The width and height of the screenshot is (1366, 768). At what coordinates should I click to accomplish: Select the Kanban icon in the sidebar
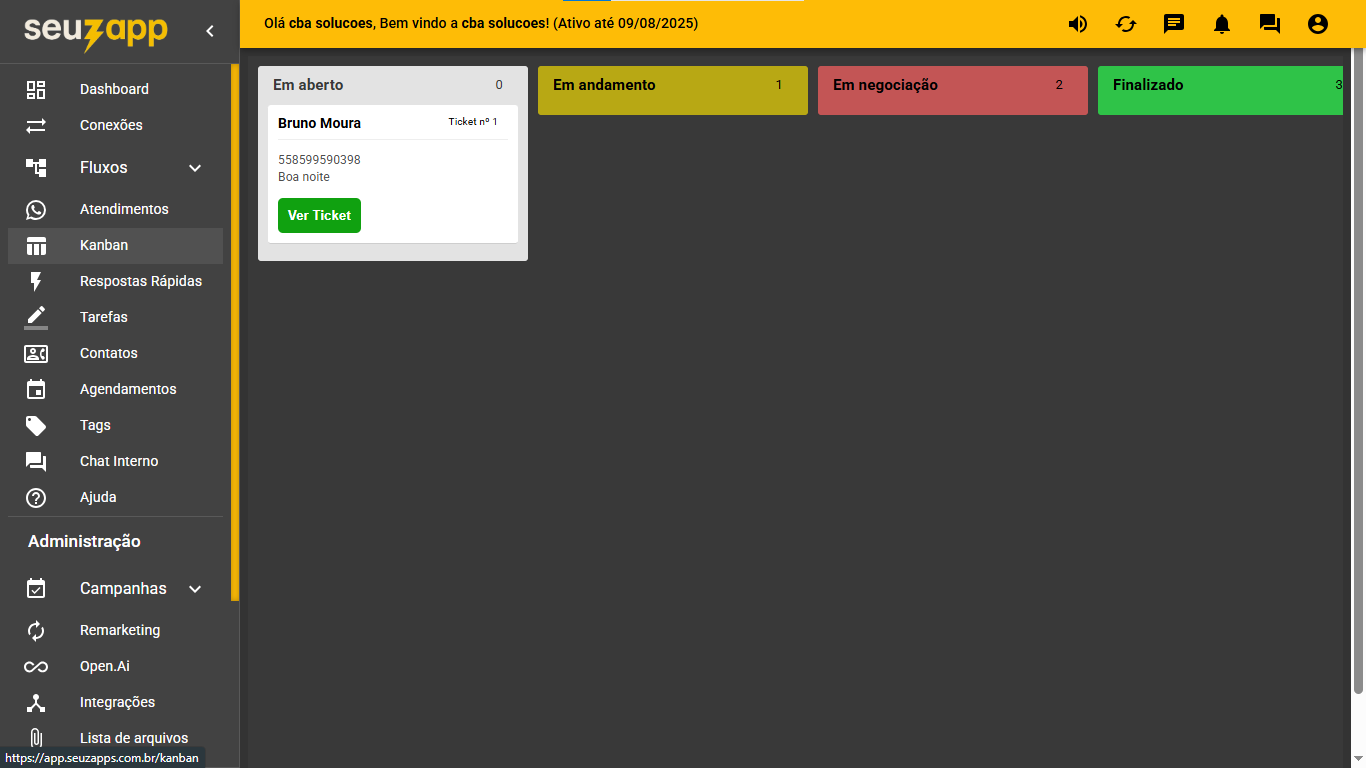click(36, 245)
